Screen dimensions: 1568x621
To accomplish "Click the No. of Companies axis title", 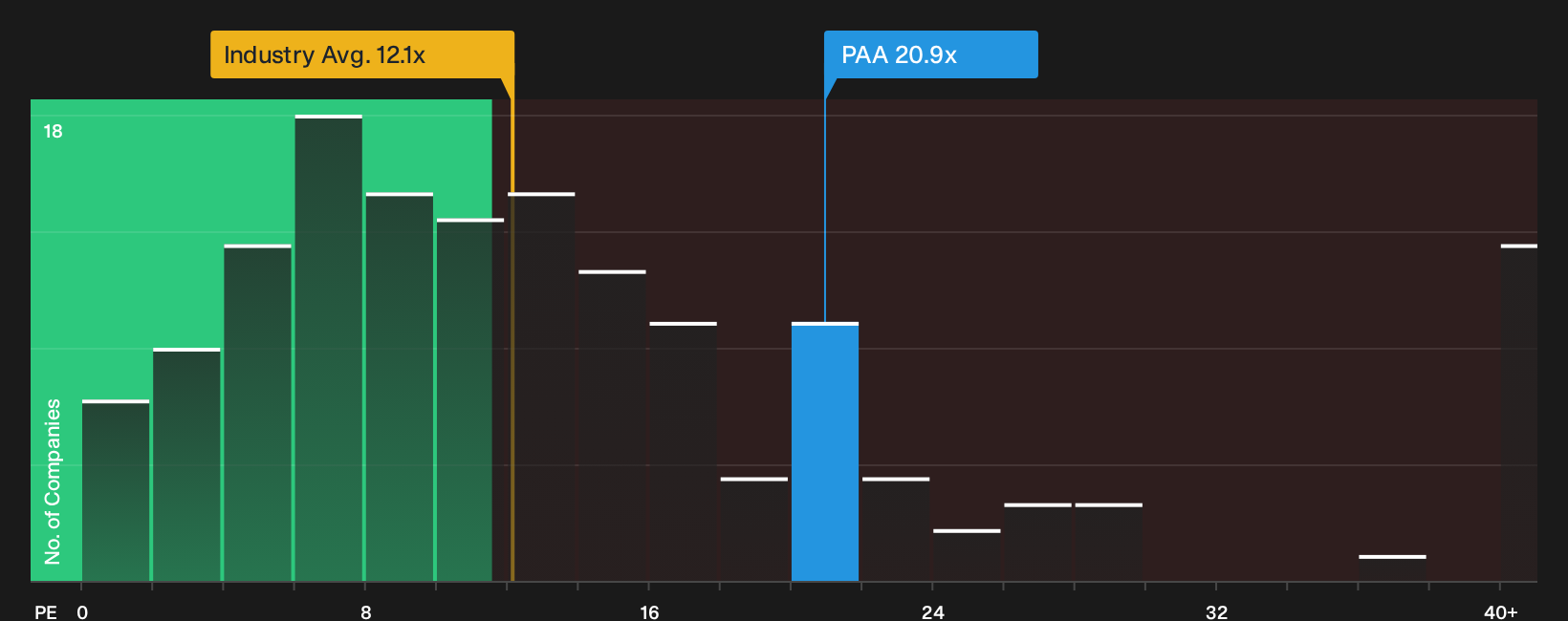I will click(53, 481).
